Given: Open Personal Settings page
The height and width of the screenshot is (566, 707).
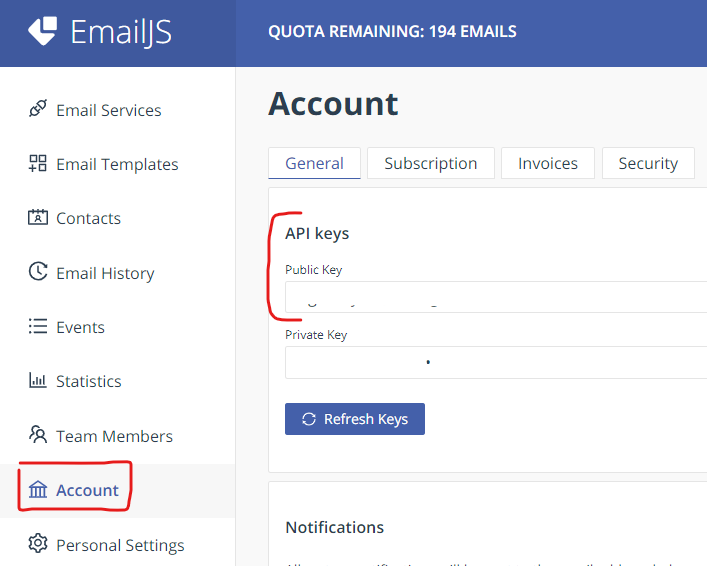Looking at the screenshot, I should point(120,545).
